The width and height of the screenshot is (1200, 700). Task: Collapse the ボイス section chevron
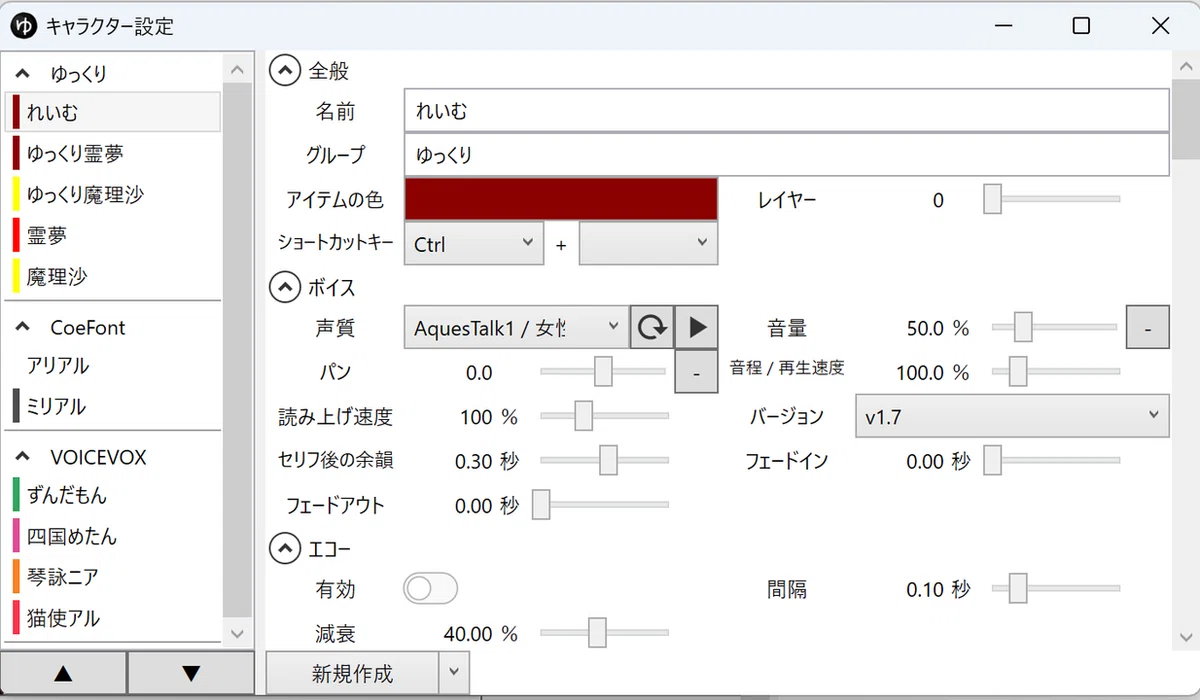(x=285, y=288)
